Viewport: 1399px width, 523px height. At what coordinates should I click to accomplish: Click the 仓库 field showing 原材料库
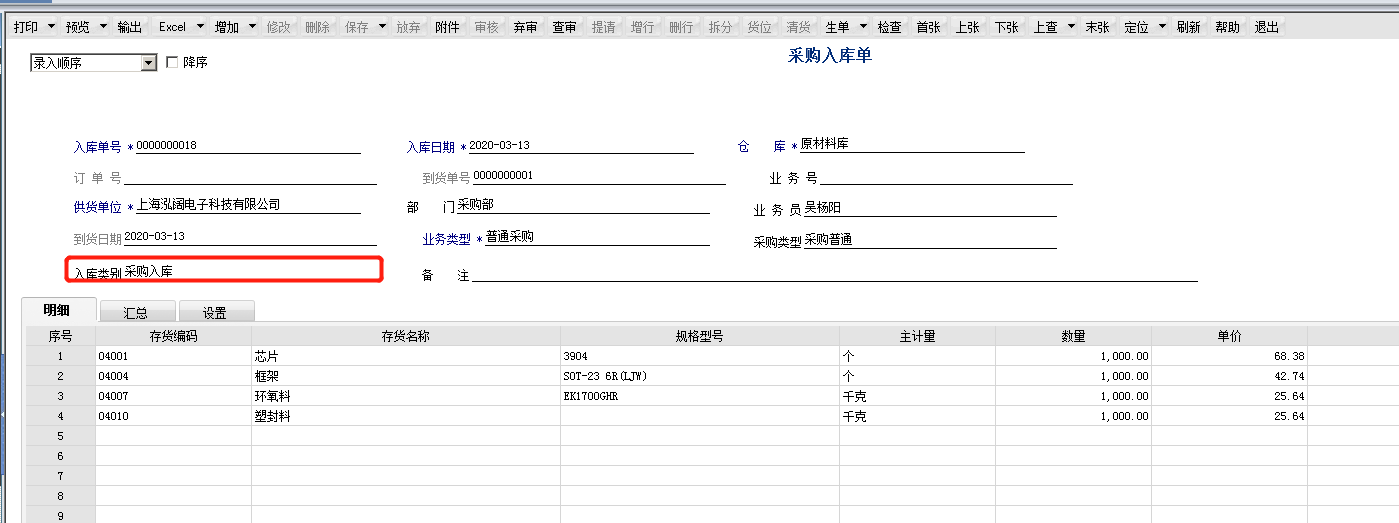(x=912, y=145)
